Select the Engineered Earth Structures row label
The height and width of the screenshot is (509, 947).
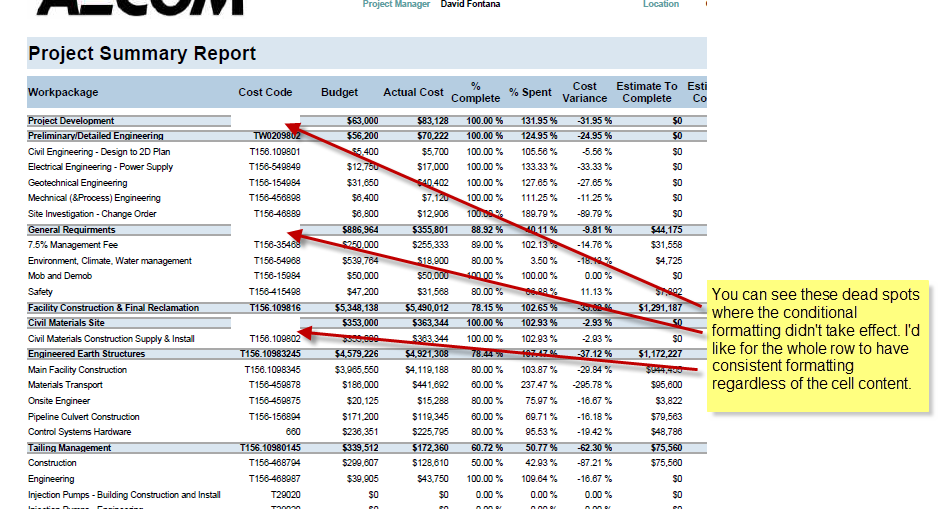click(x=86, y=354)
